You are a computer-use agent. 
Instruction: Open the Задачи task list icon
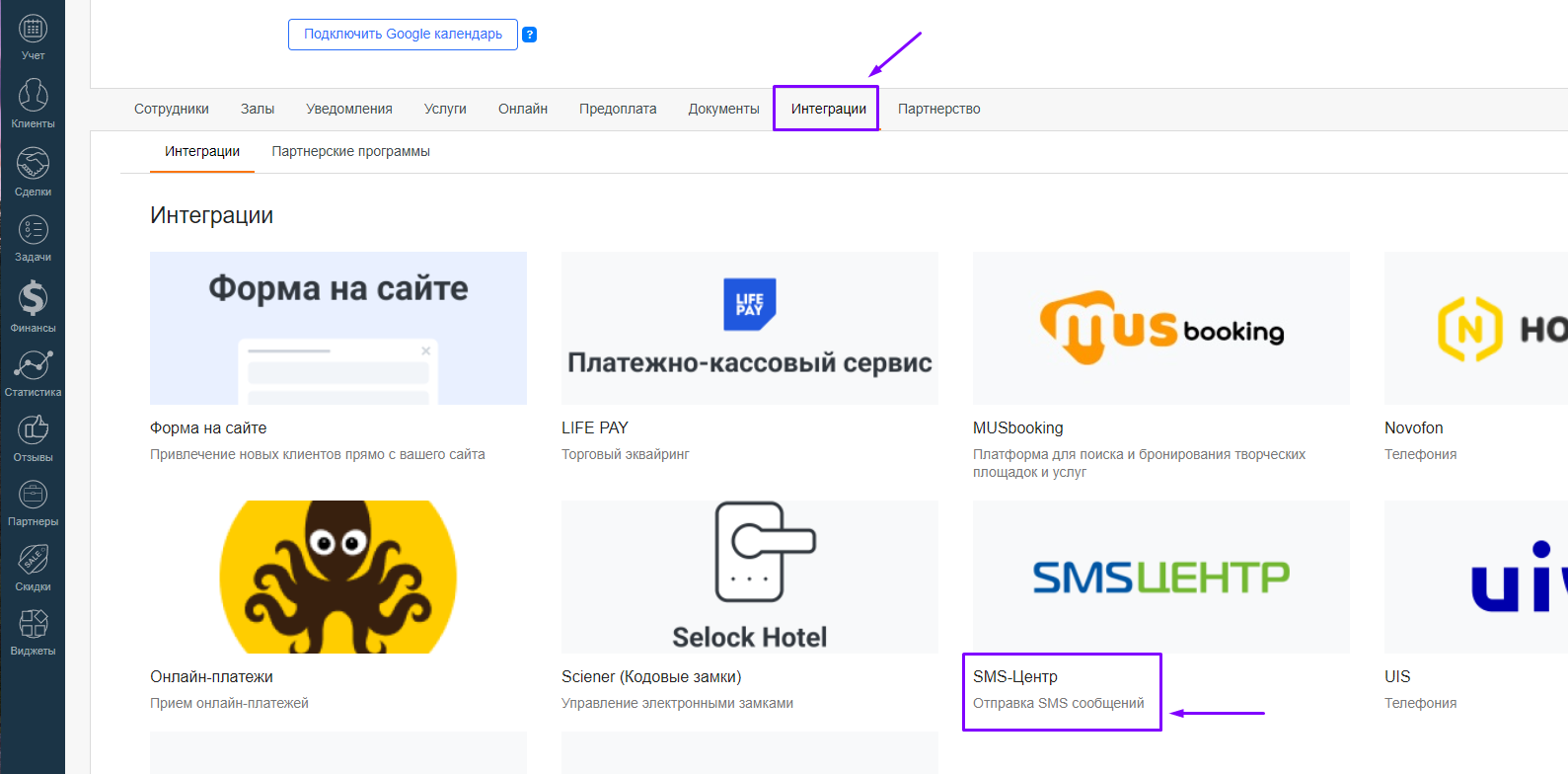coord(33,231)
